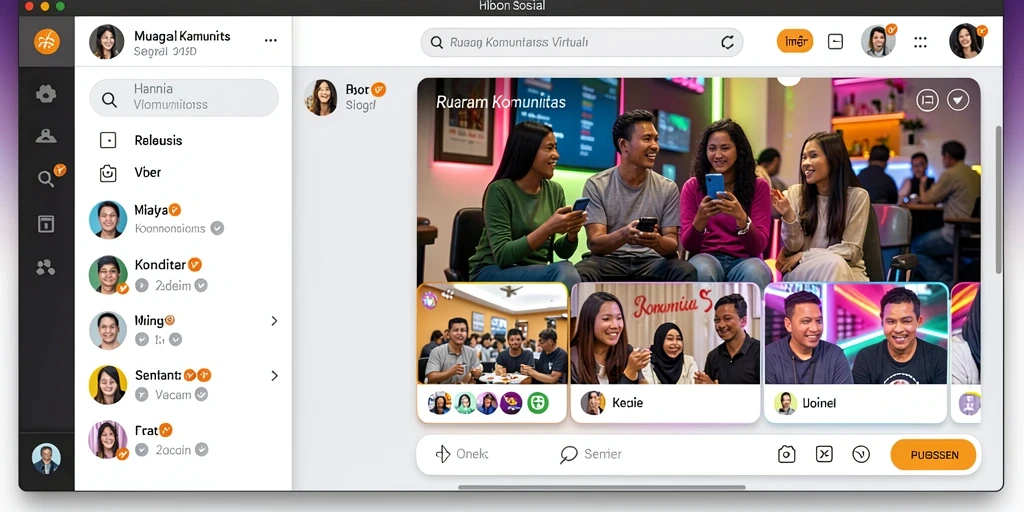Open the top bar grid dots menu

920,42
